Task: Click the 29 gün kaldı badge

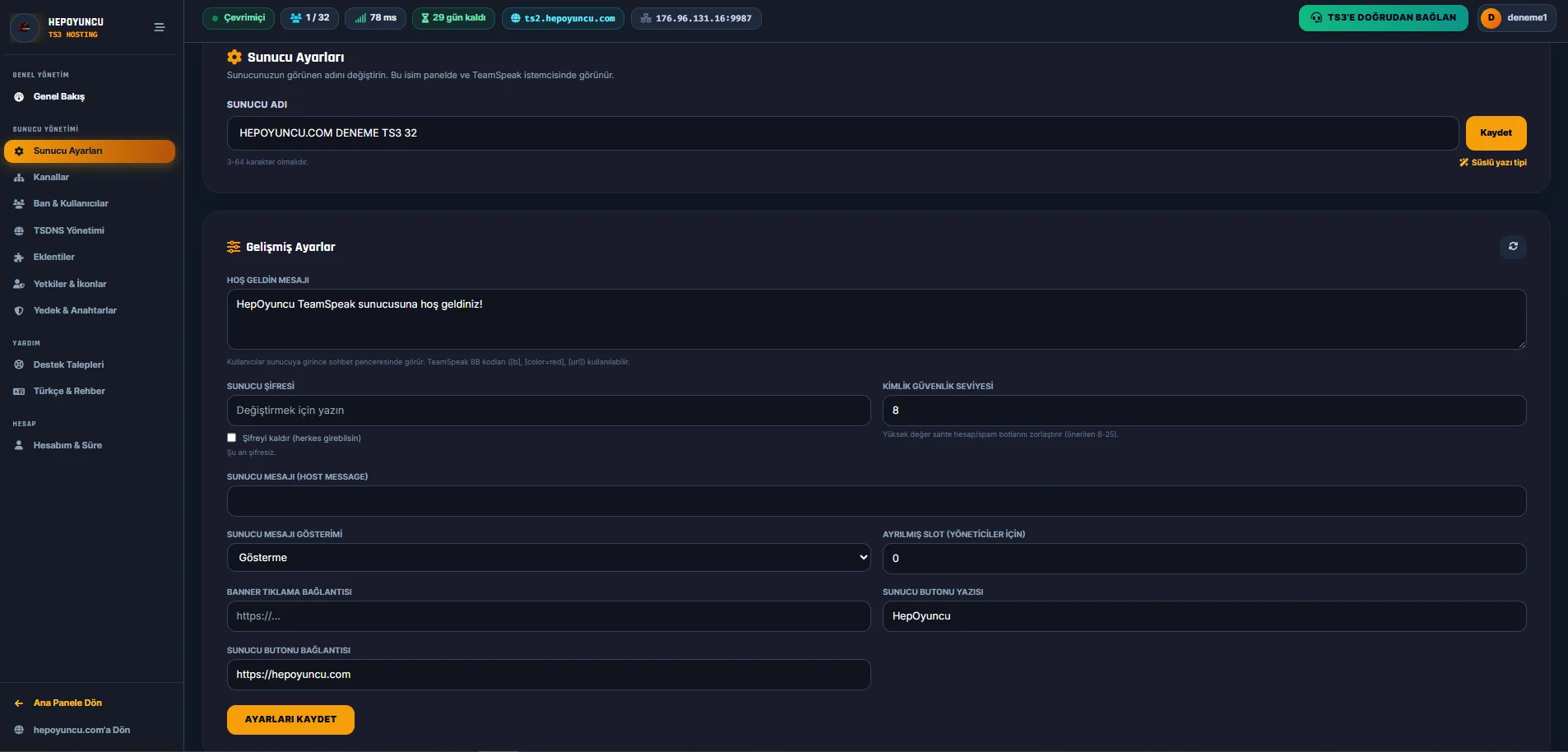Action: [x=453, y=18]
